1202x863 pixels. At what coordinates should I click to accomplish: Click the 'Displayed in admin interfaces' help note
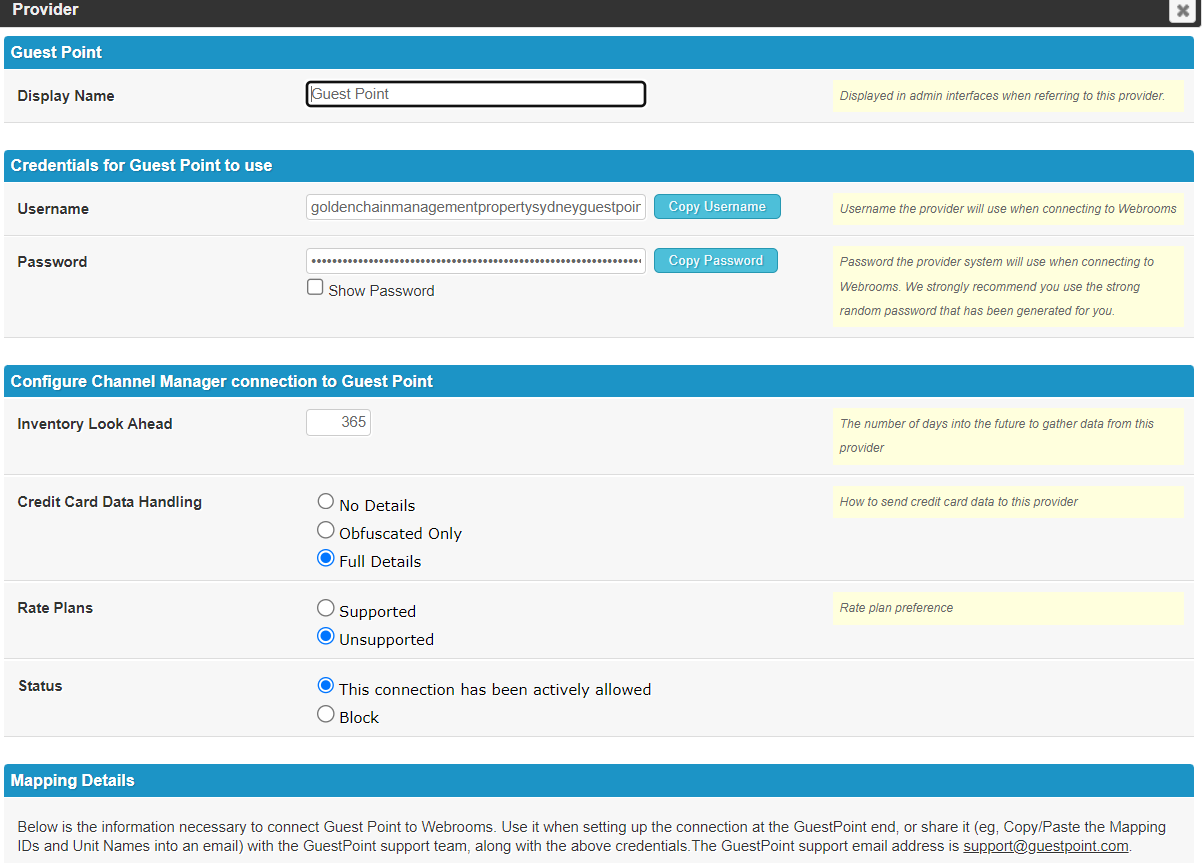[x=1008, y=96]
